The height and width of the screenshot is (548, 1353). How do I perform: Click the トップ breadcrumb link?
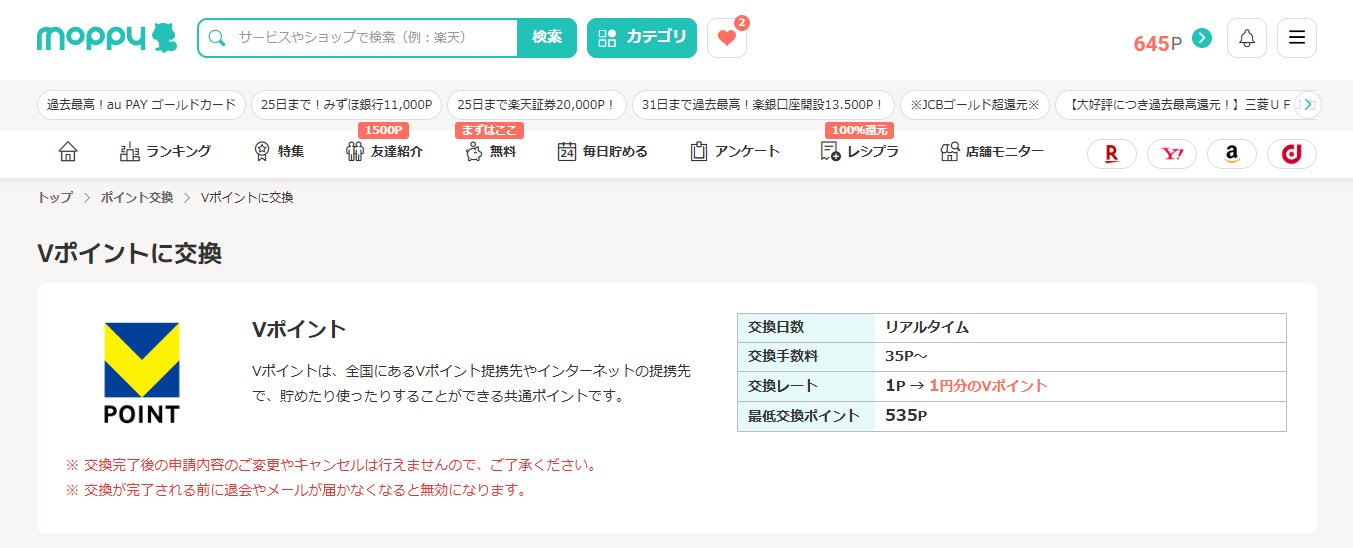[x=55, y=198]
